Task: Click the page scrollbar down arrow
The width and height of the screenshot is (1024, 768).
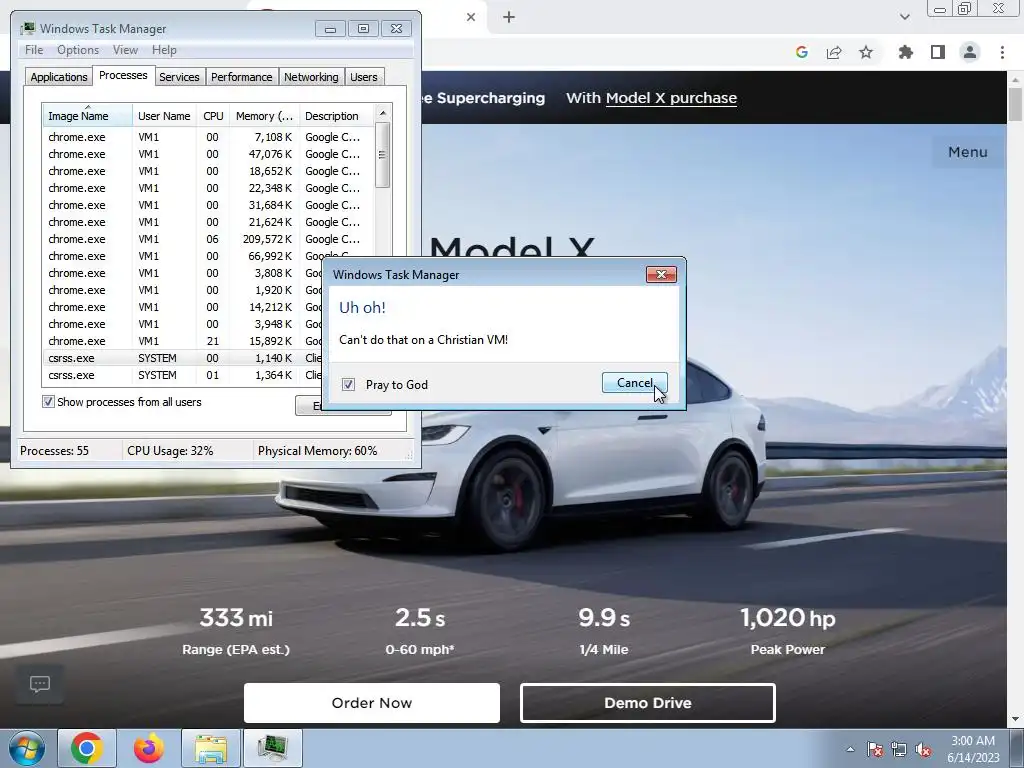Action: [x=1015, y=720]
